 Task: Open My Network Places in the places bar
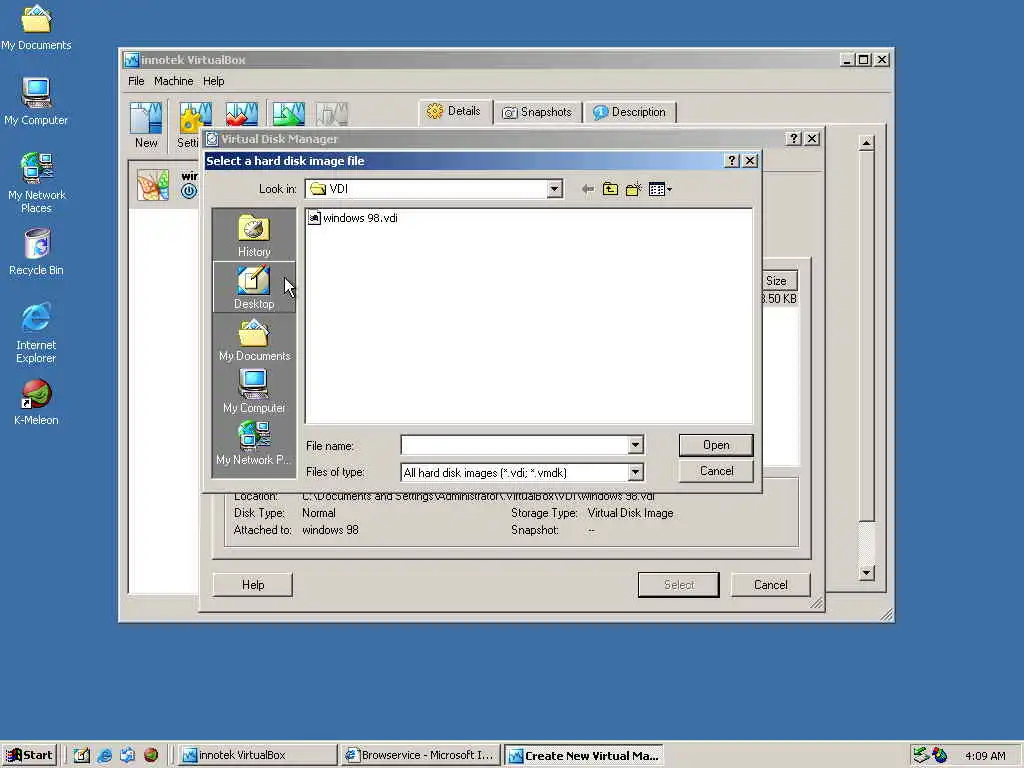tap(254, 443)
